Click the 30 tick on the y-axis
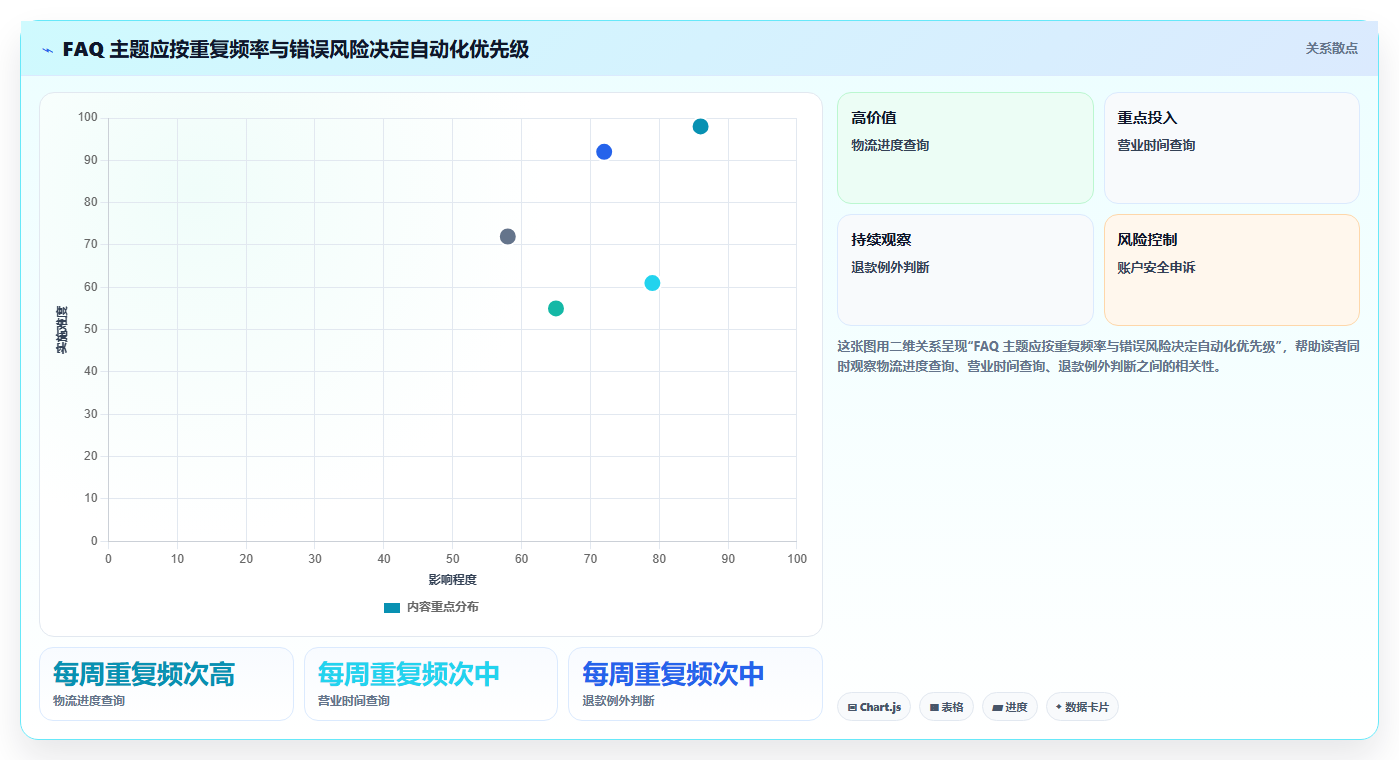This screenshot has width=1399, height=760. pyautogui.click(x=91, y=414)
